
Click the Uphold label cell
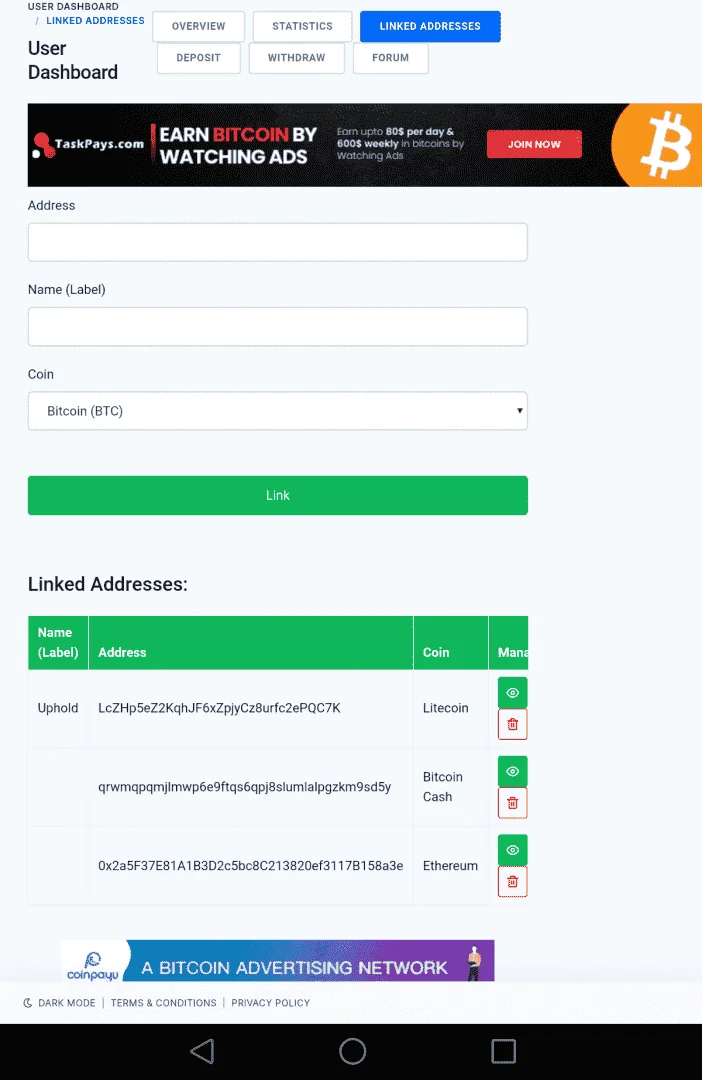(x=58, y=708)
